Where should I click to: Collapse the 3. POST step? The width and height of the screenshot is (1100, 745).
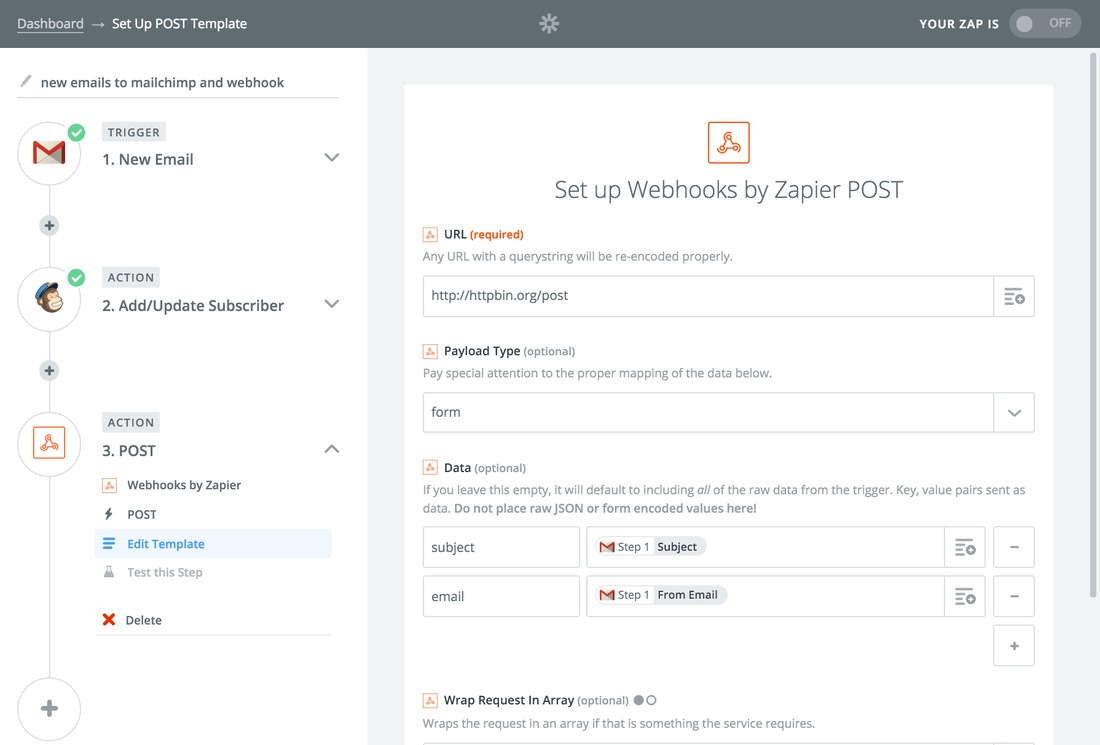[331, 449]
